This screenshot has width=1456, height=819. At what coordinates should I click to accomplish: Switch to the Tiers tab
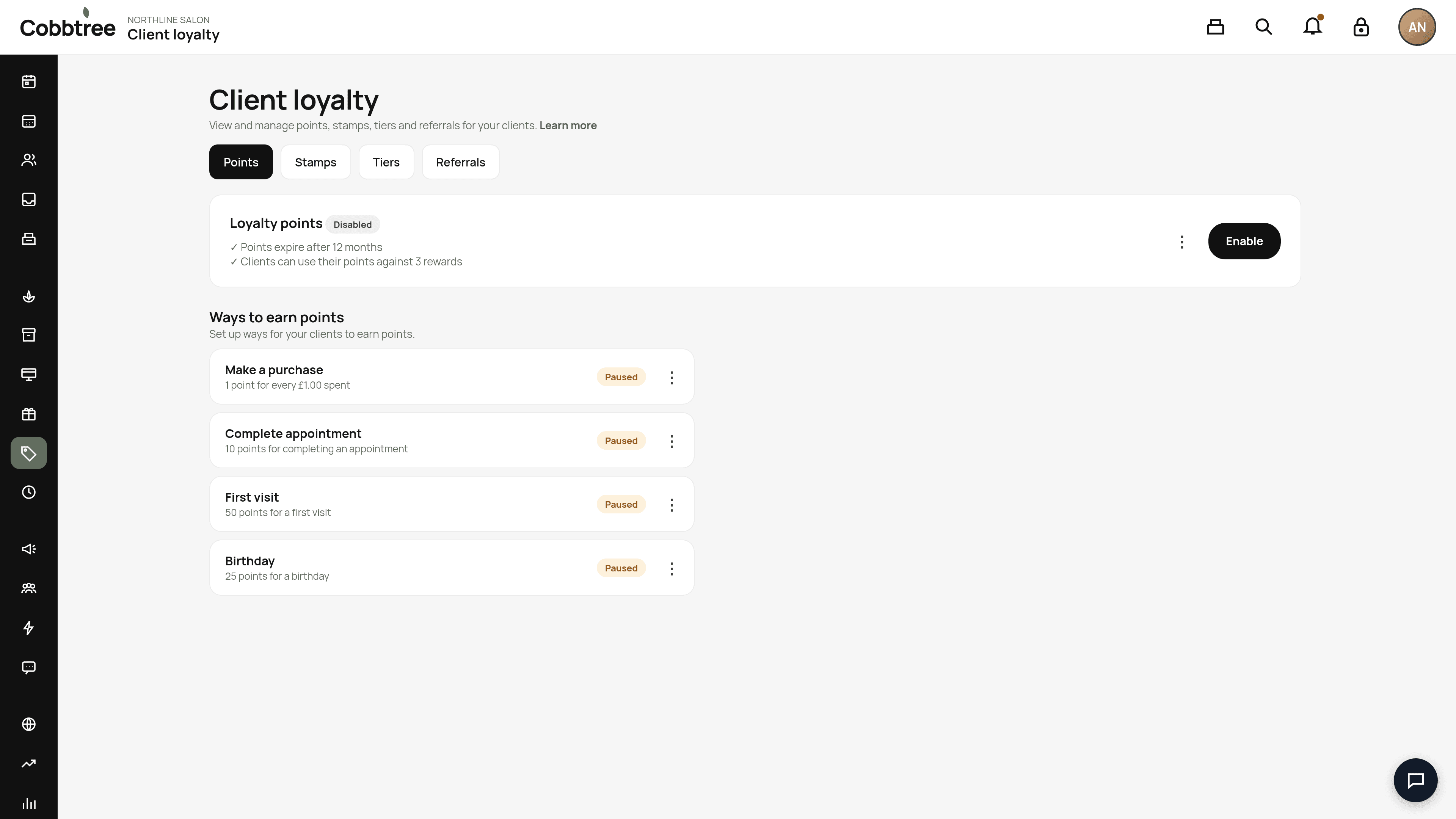tap(386, 162)
